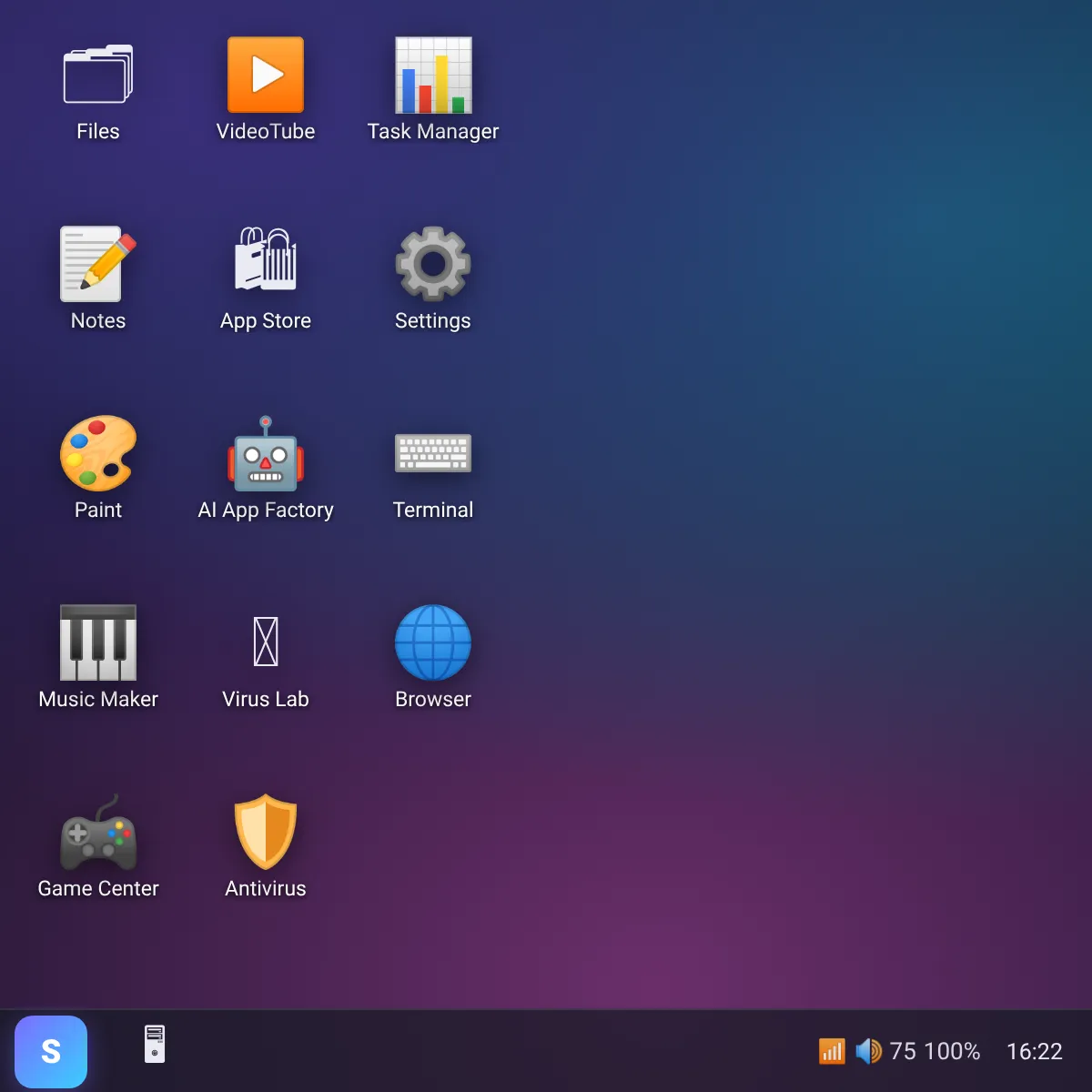
Task: Open the Files folder icon
Action: click(98, 75)
